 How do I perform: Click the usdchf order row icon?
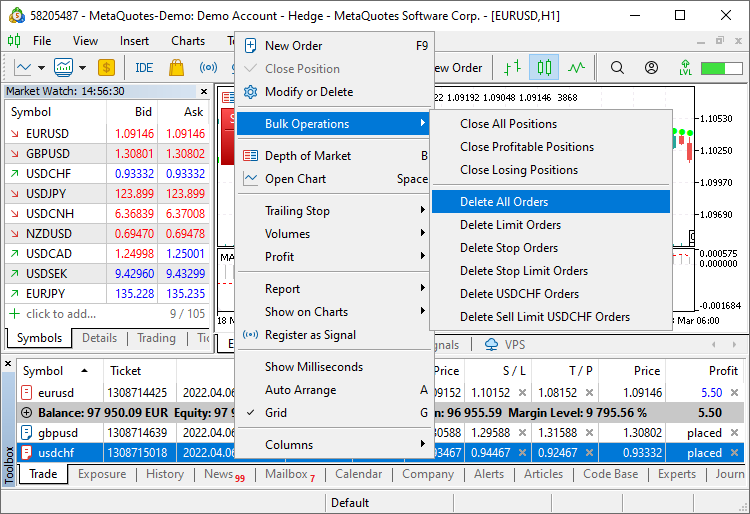(x=27, y=452)
